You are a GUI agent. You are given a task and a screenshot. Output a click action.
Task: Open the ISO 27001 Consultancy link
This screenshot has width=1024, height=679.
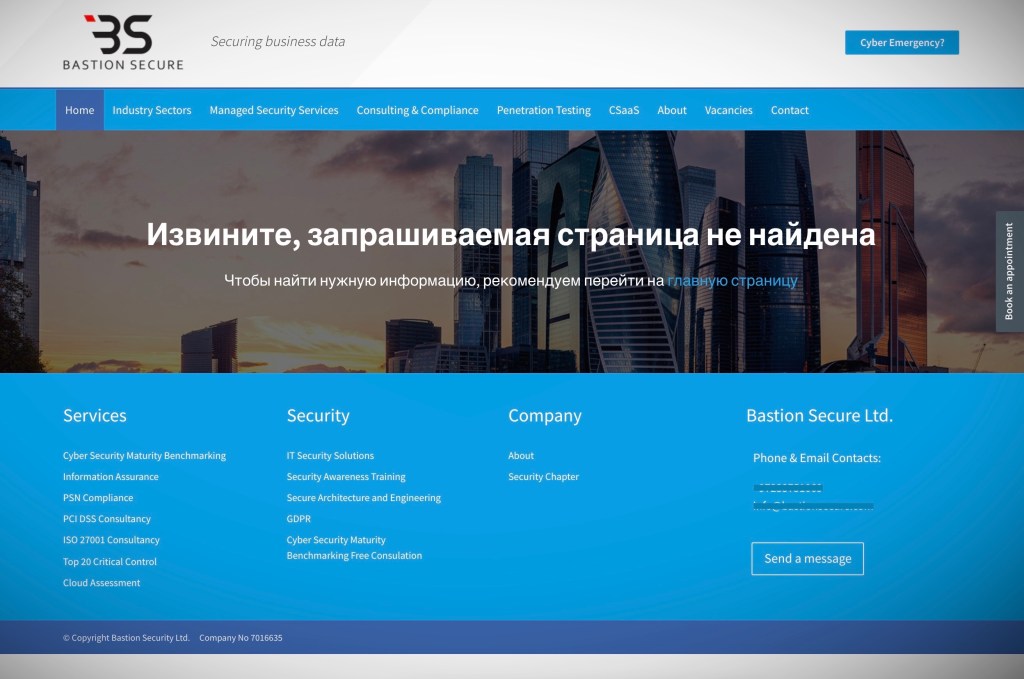111,540
